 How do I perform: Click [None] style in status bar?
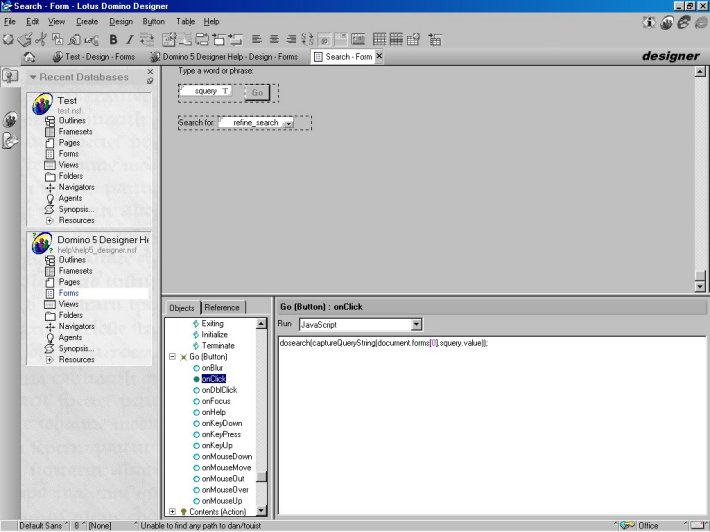click(x=100, y=526)
